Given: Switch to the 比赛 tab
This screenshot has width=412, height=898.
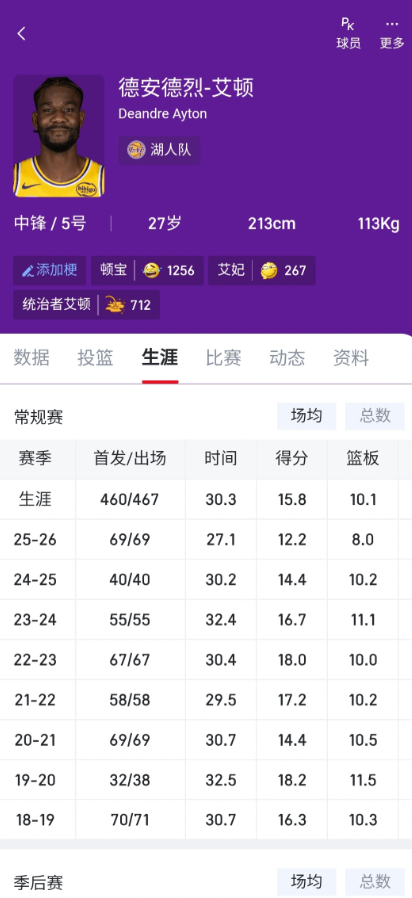Looking at the screenshot, I should pyautogui.click(x=223, y=359).
